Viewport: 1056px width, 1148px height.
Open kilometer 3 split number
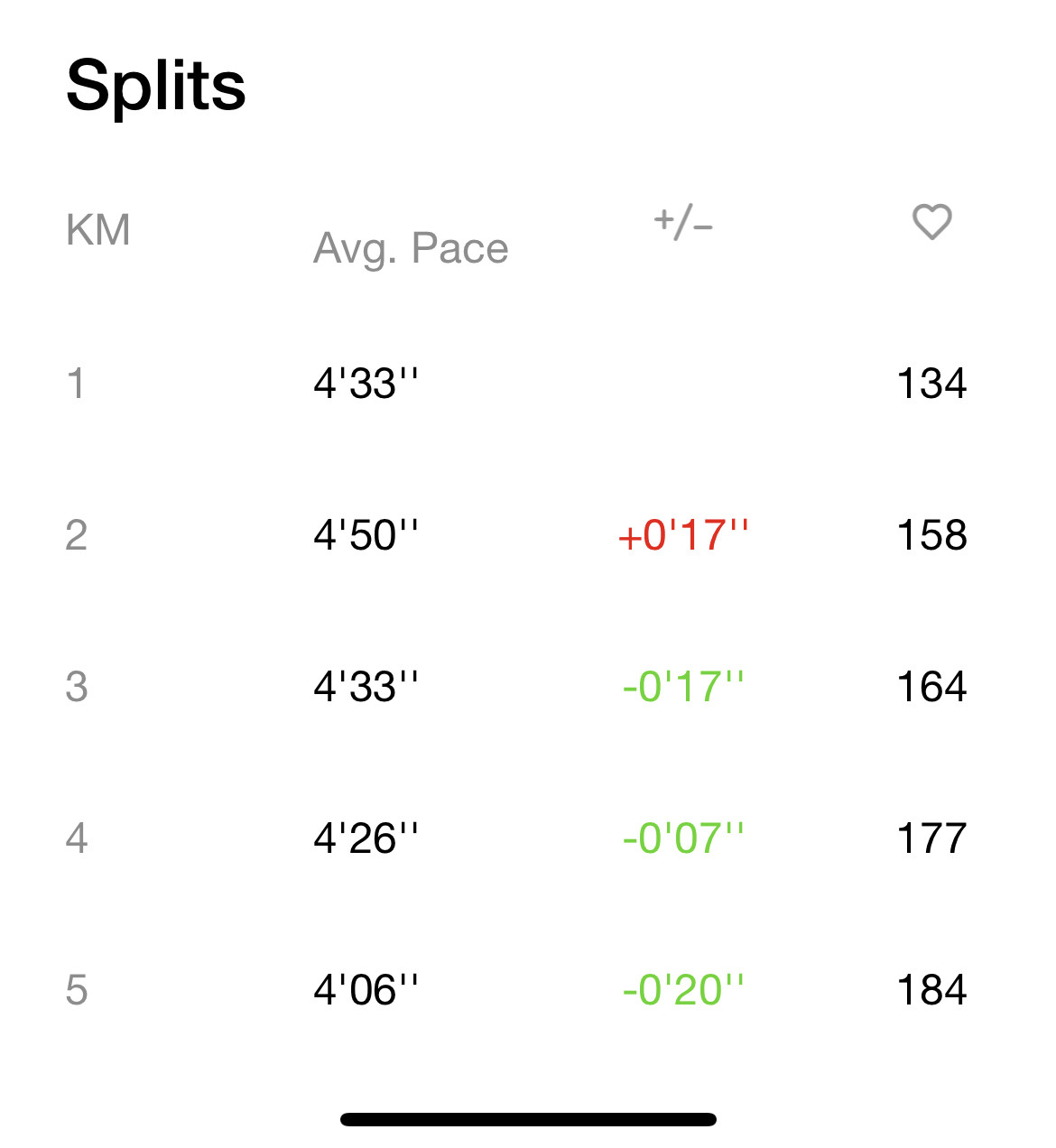[77, 687]
